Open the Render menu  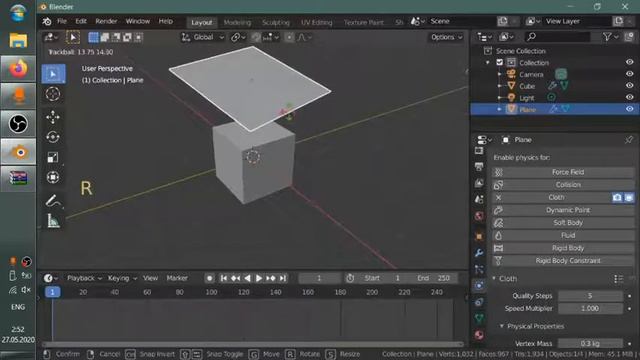click(106, 21)
